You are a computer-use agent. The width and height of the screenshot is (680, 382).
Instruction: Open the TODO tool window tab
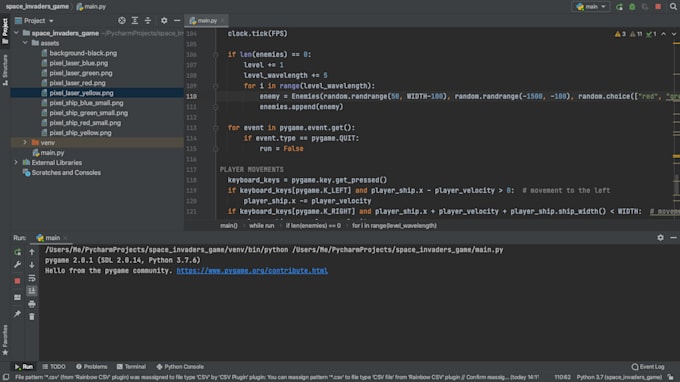click(x=54, y=367)
